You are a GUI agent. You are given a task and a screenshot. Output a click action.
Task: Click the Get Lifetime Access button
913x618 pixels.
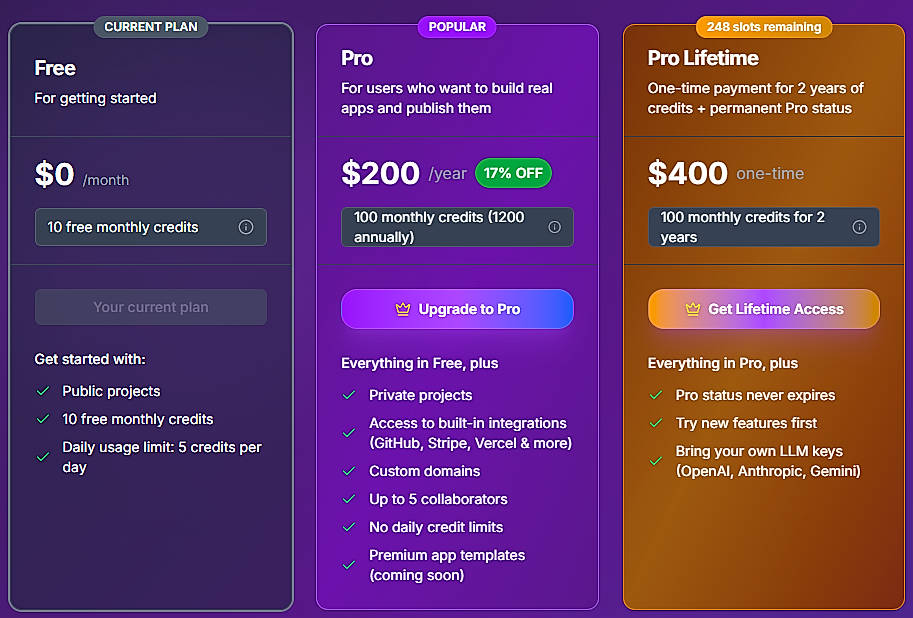[x=763, y=309]
